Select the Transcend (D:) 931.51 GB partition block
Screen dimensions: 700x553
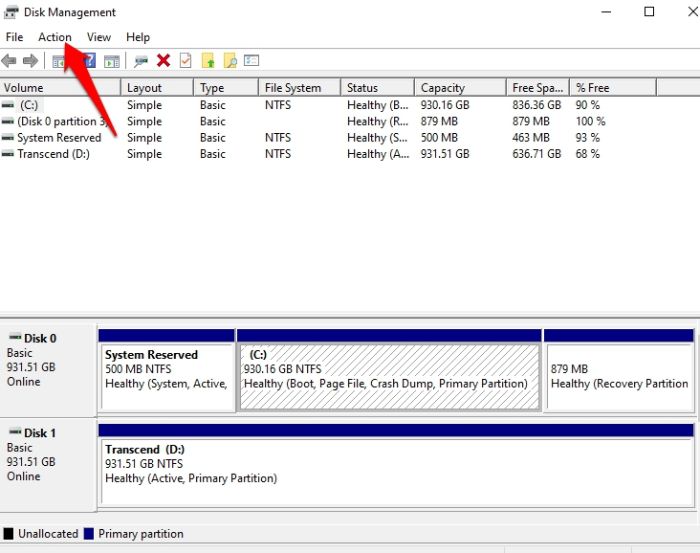click(396, 464)
